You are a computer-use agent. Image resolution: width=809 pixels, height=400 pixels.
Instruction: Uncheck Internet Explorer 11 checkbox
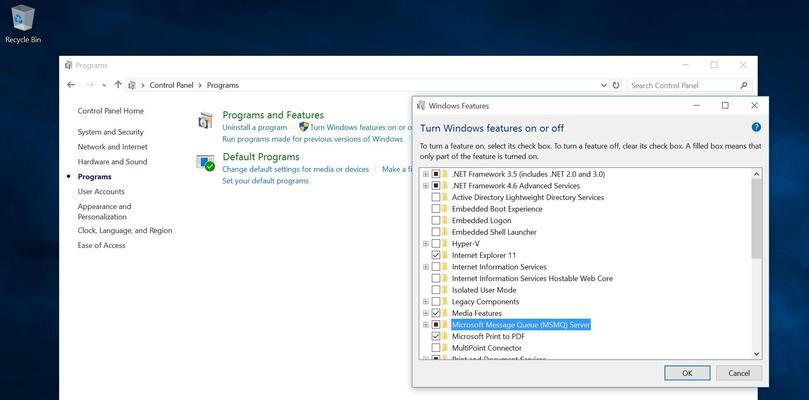coord(436,255)
